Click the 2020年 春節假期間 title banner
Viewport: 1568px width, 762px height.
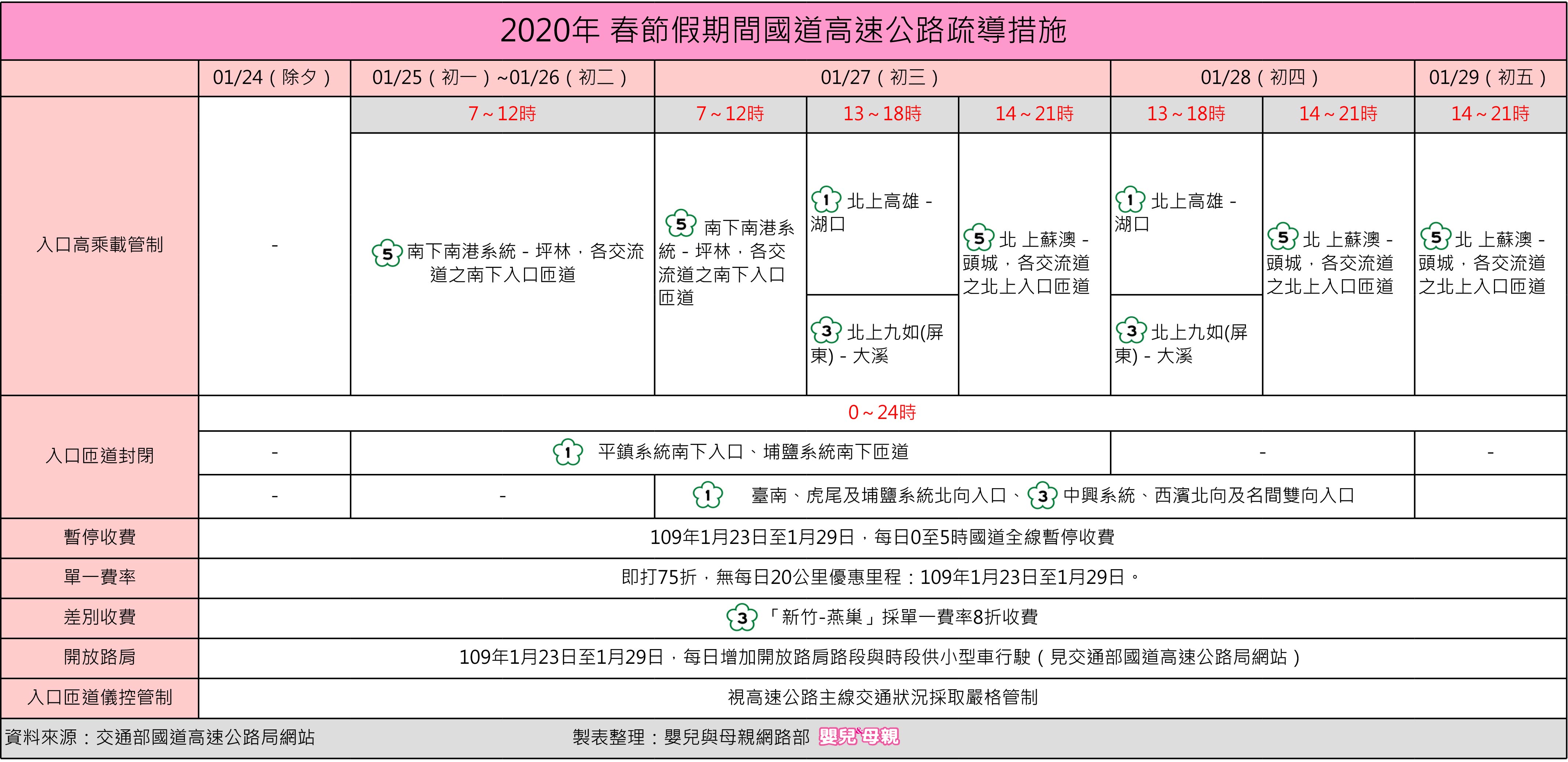(783, 30)
